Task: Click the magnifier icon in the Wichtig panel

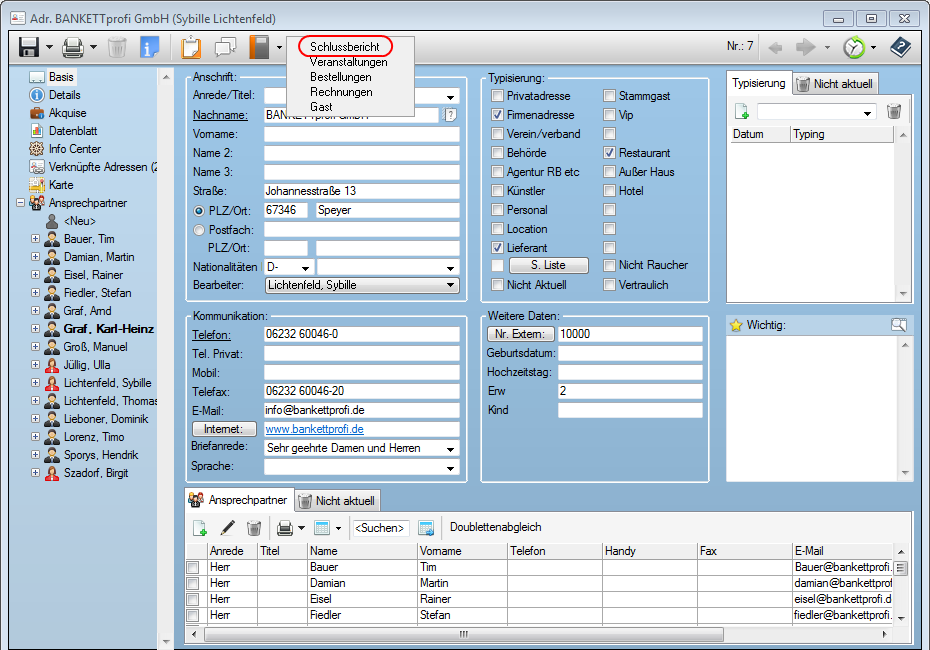Action: [x=899, y=325]
